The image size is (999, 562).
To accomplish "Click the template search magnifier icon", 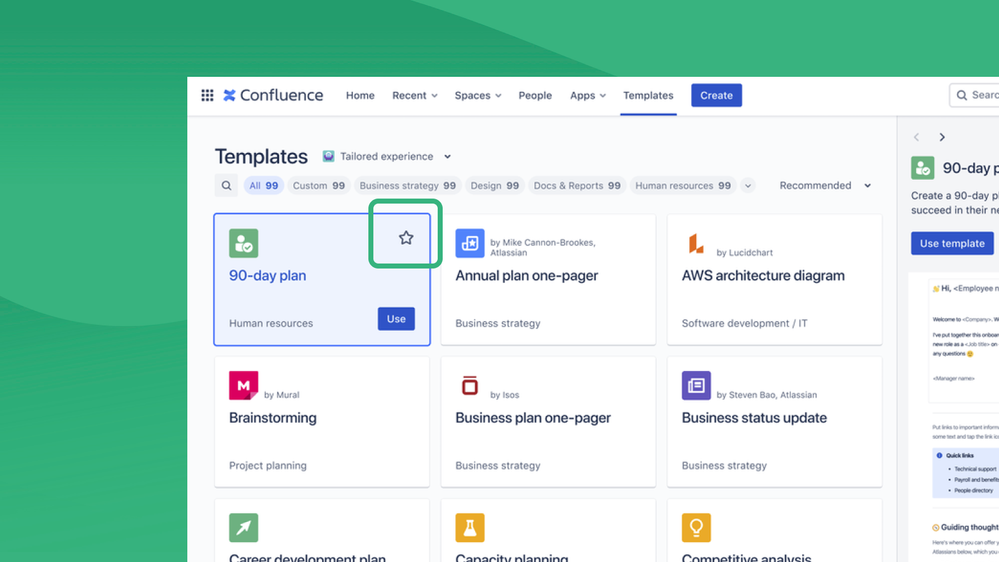I will [x=226, y=185].
